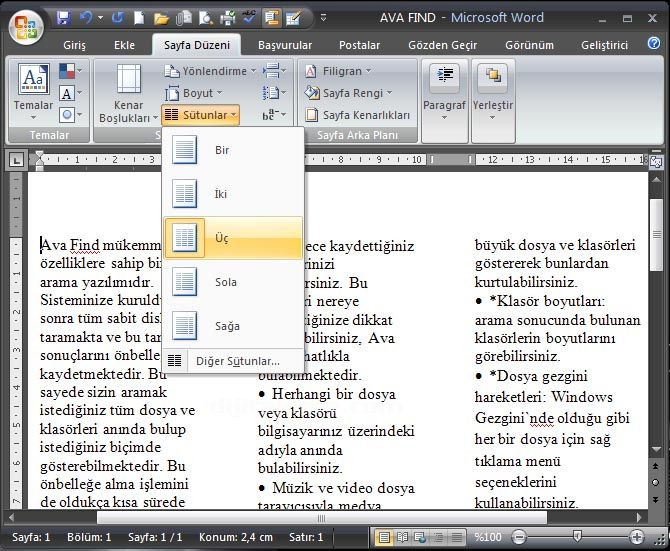
Task: Open undo history dropdown arrow
Action: click(100, 18)
